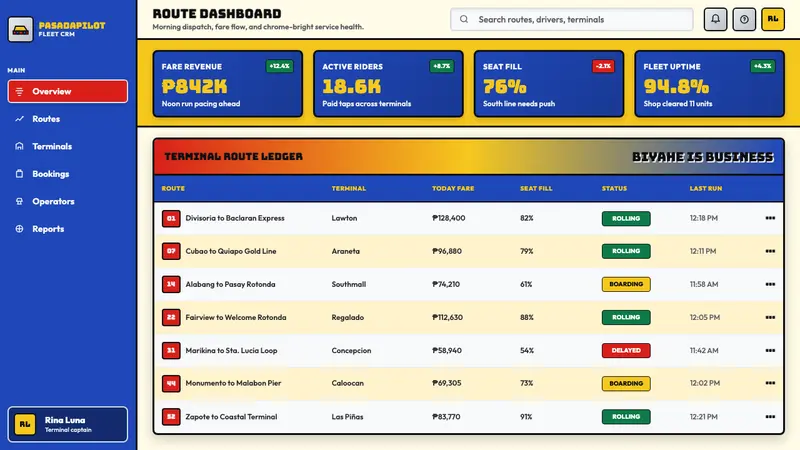
Task: Click the +4.3% badge on Fleet Uptime
Action: click(762, 66)
